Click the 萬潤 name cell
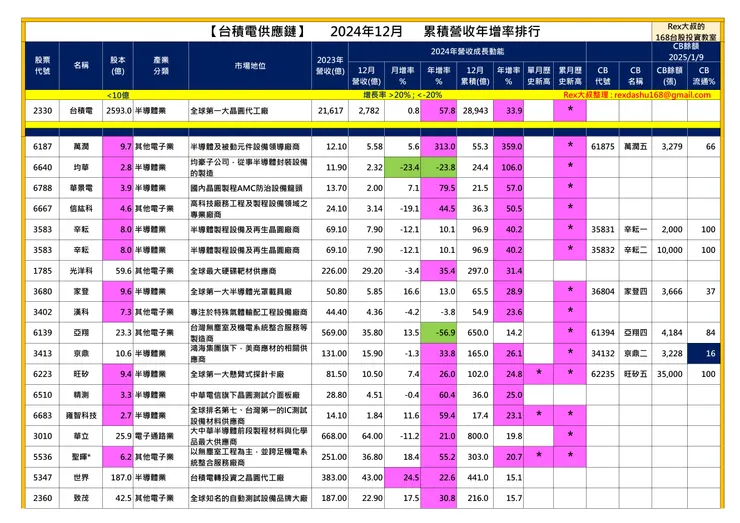This screenshot has height=523, width=740. [81, 146]
